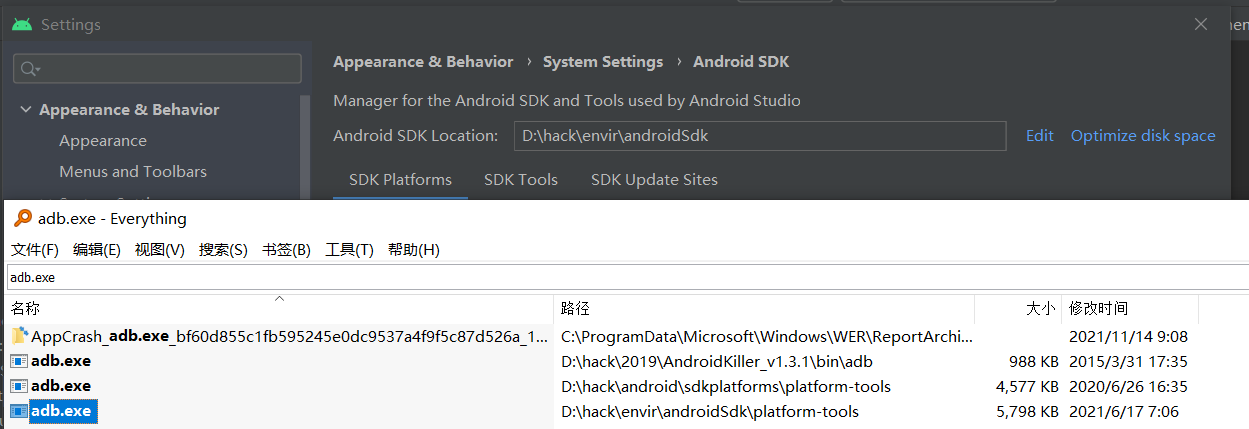
Task: Select Menus and Toolbars in settings tree
Action: [133, 172]
